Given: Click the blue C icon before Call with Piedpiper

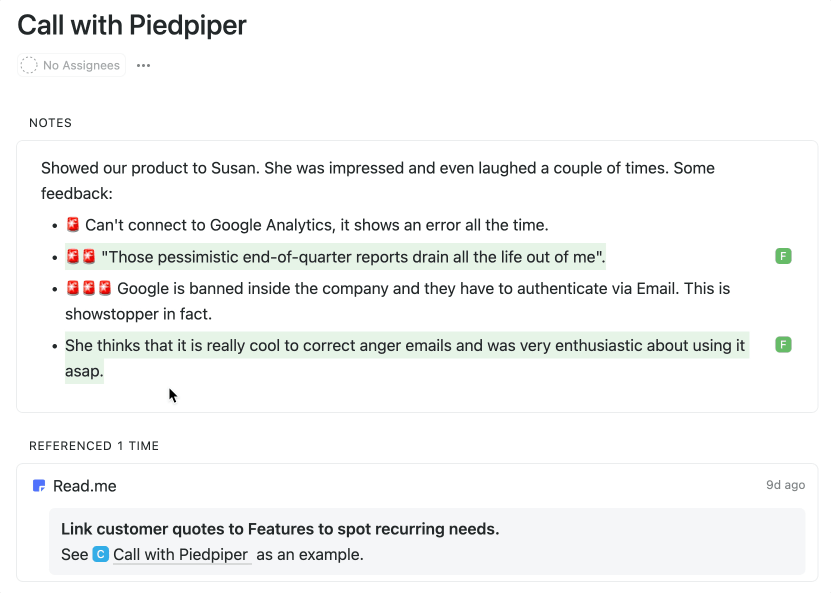Looking at the screenshot, I should (100, 554).
